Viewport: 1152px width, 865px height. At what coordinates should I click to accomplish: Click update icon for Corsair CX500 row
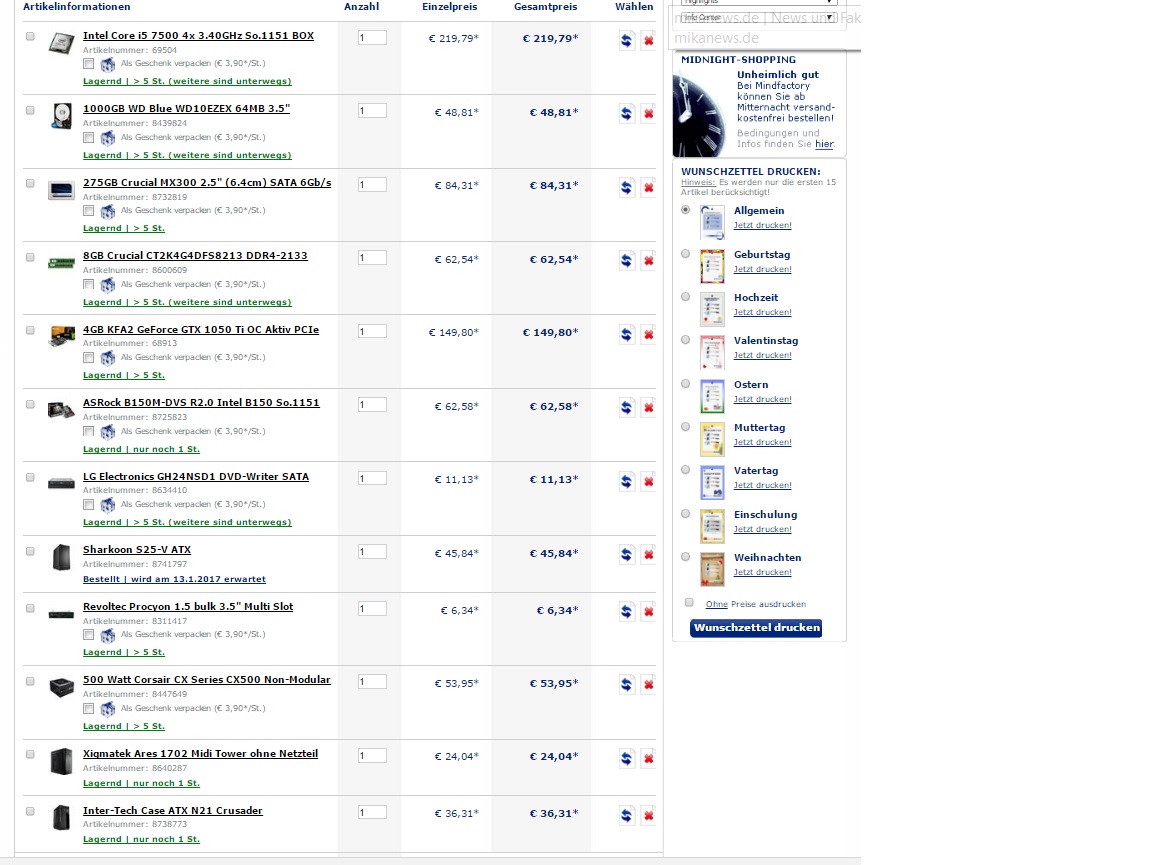pos(626,684)
